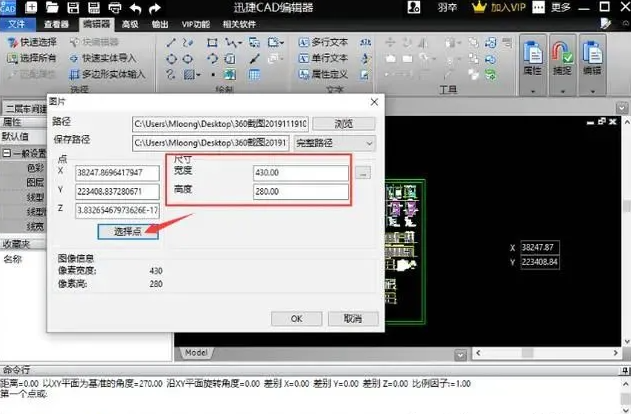Image resolution: width=631 pixels, height=414 pixels.
Task: Click the 浏览 browse button
Action: 343,123
